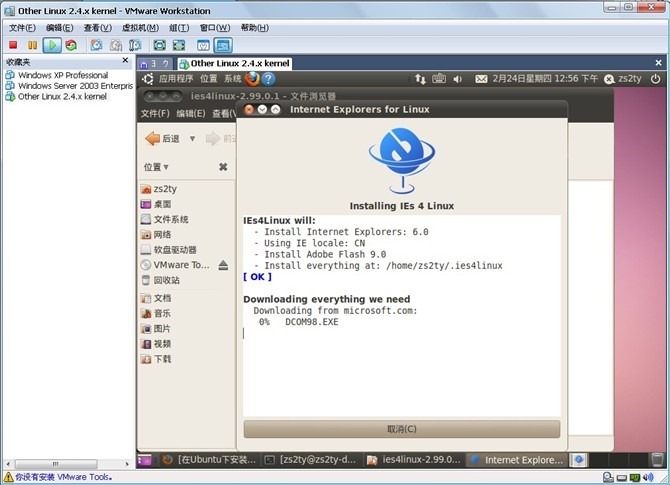Image resolution: width=670 pixels, height=485 pixels.
Task: Click the summary view toolbar icon
Action: pos(203,45)
